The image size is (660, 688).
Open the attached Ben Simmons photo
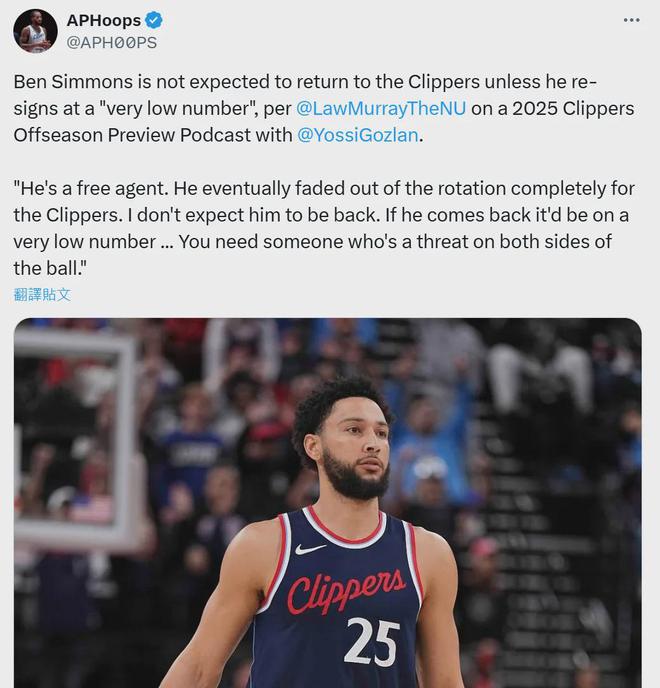click(x=328, y=503)
